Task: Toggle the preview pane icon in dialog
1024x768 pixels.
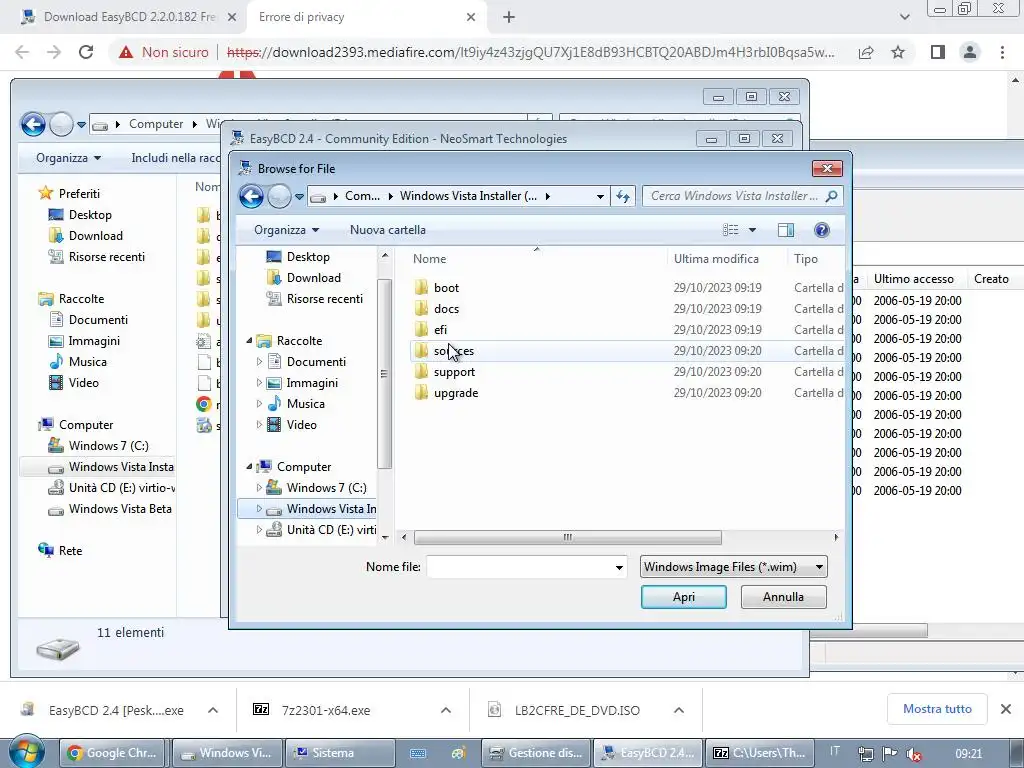Action: pyautogui.click(x=786, y=230)
